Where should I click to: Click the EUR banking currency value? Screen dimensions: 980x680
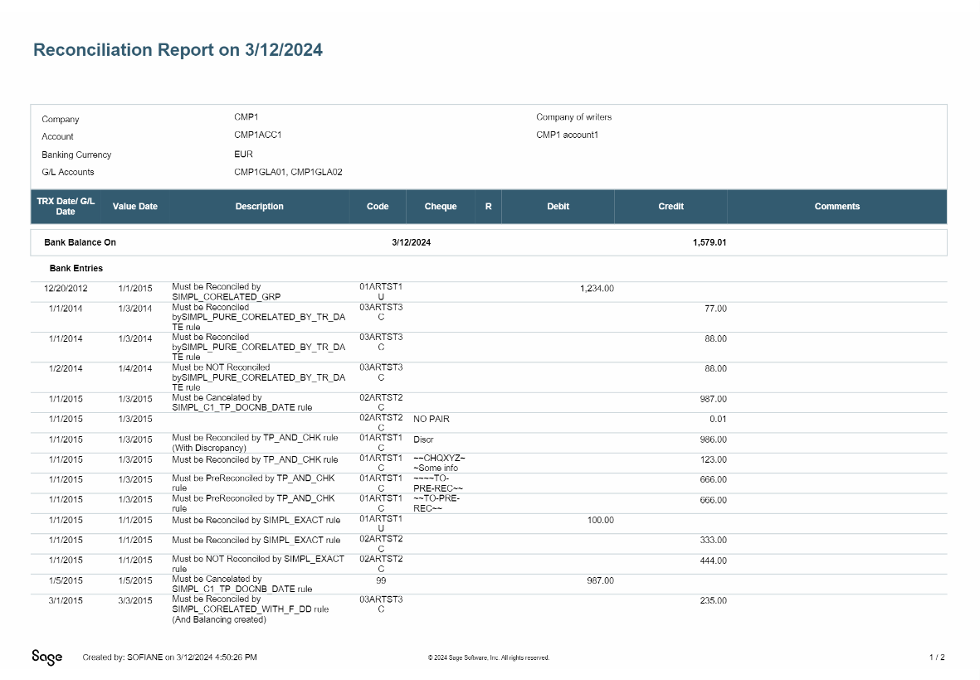[244, 154]
